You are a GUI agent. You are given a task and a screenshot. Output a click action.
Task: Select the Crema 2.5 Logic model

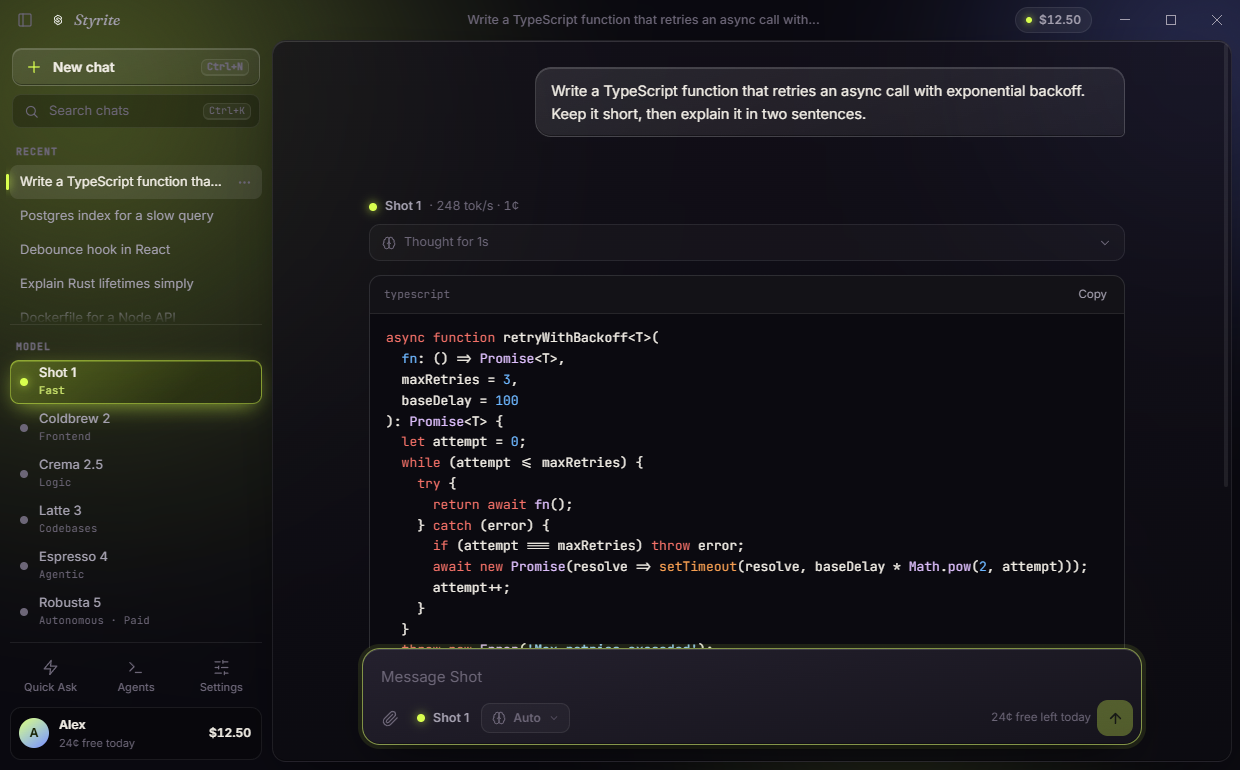(136, 473)
